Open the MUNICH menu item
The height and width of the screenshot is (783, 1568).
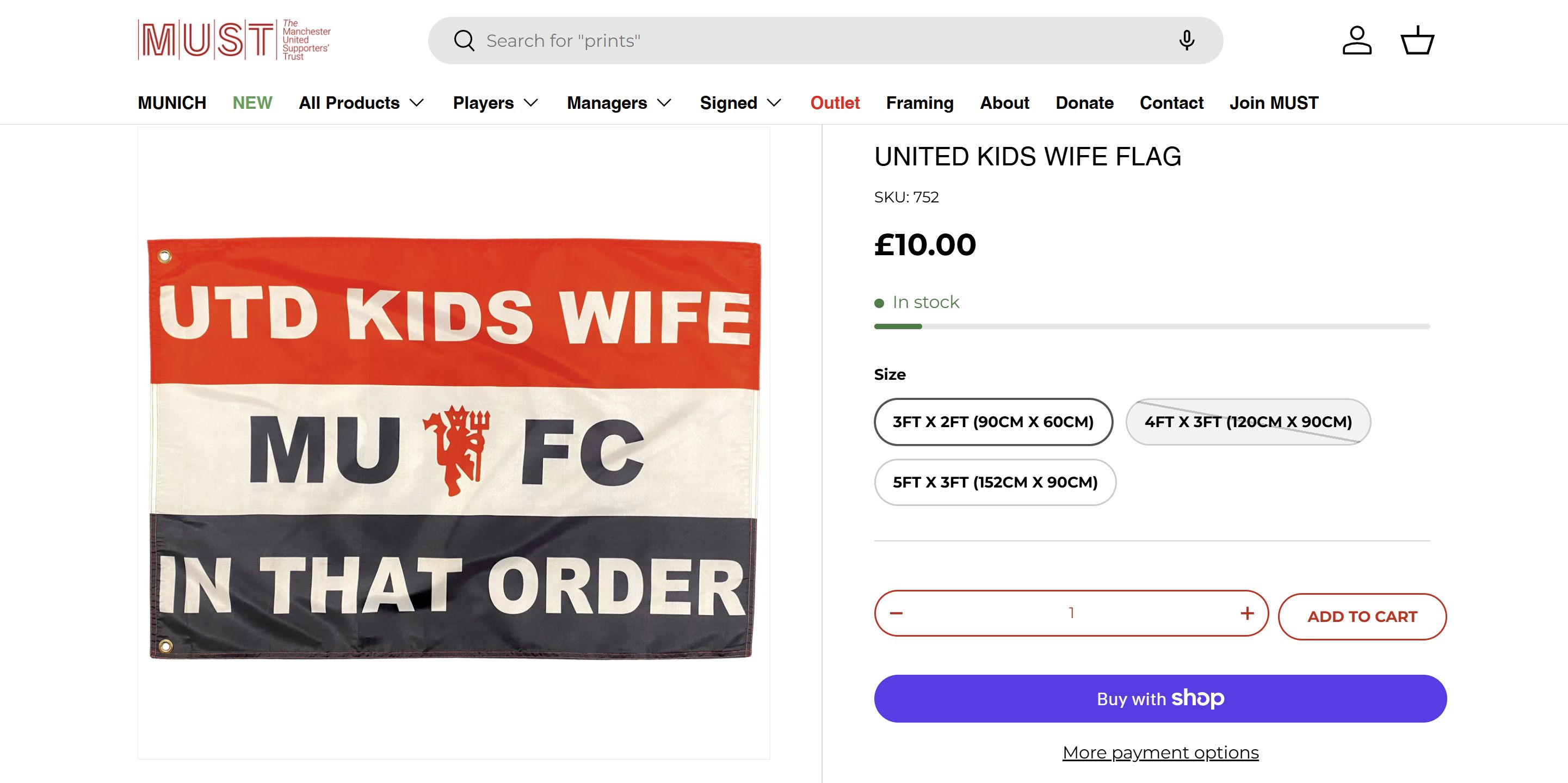pyautogui.click(x=171, y=103)
